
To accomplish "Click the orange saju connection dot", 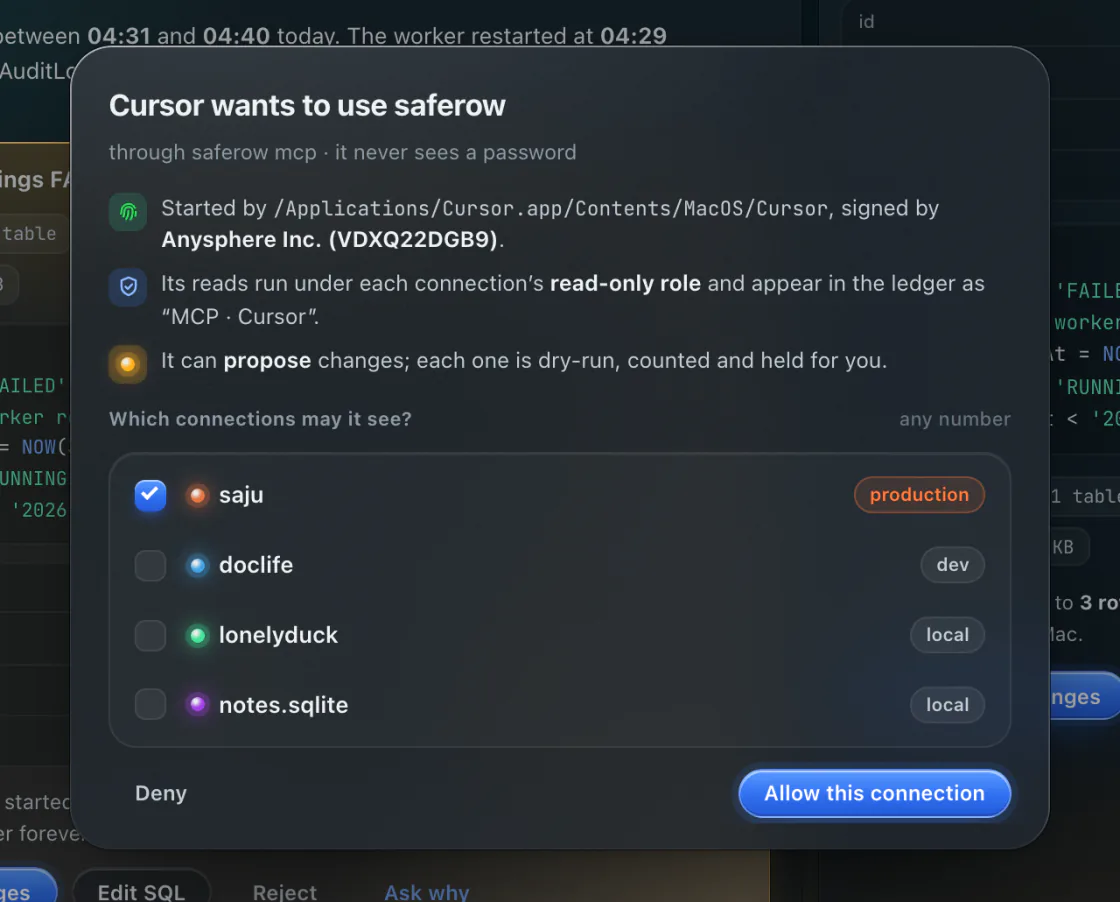I will (197, 496).
